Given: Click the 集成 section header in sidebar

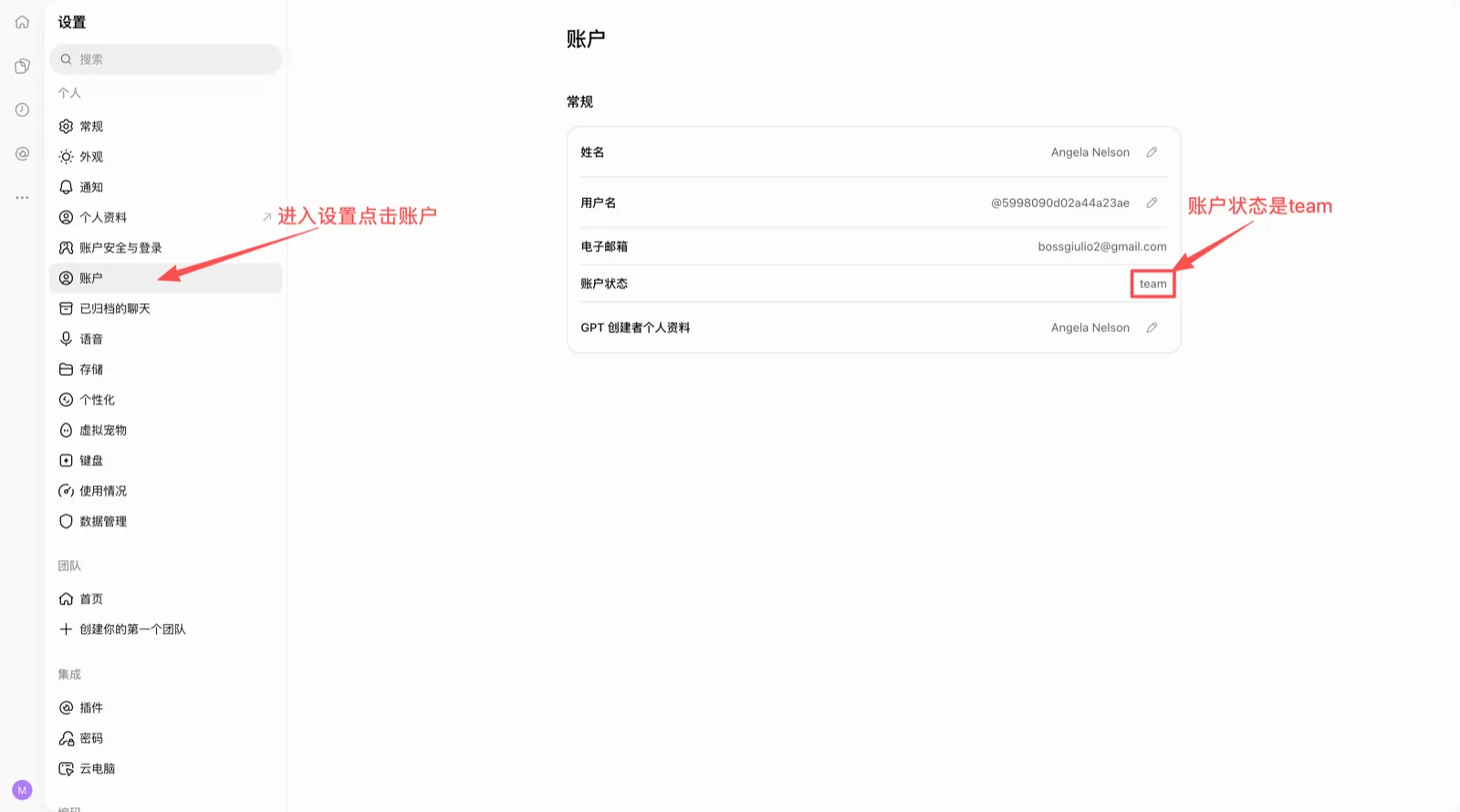Looking at the screenshot, I should (69, 674).
